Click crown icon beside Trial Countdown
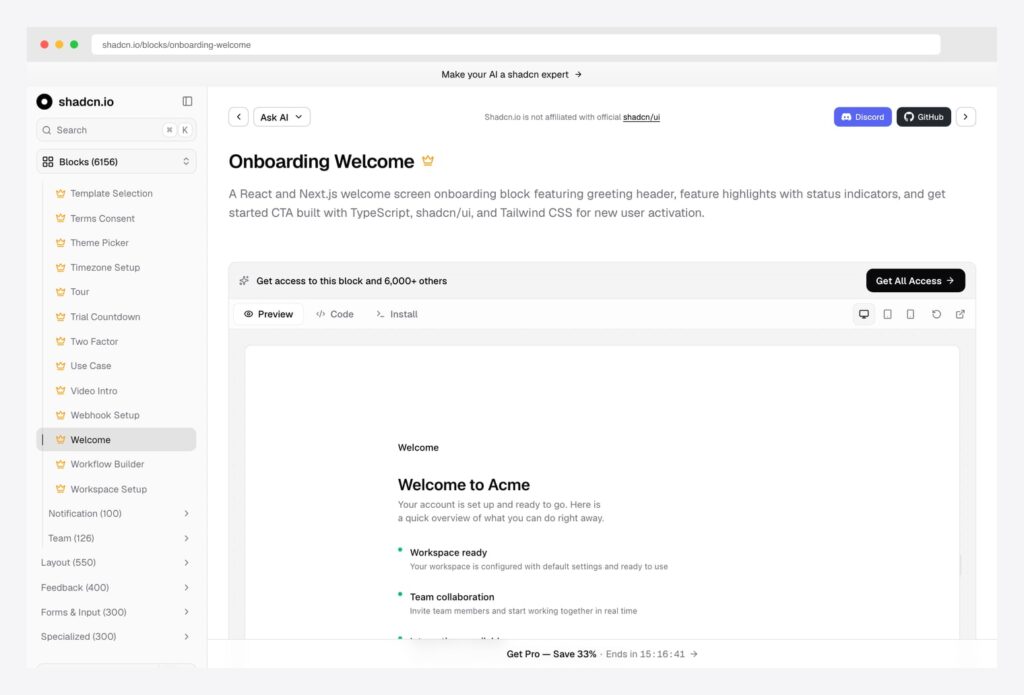The width and height of the screenshot is (1024, 695). coord(61,317)
